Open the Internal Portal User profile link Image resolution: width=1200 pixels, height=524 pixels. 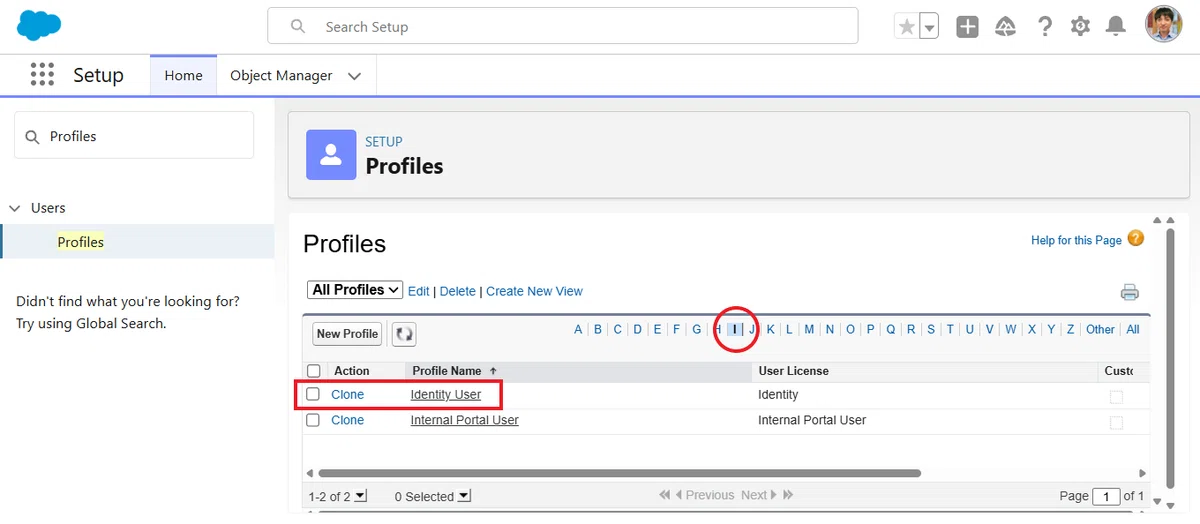coord(465,420)
